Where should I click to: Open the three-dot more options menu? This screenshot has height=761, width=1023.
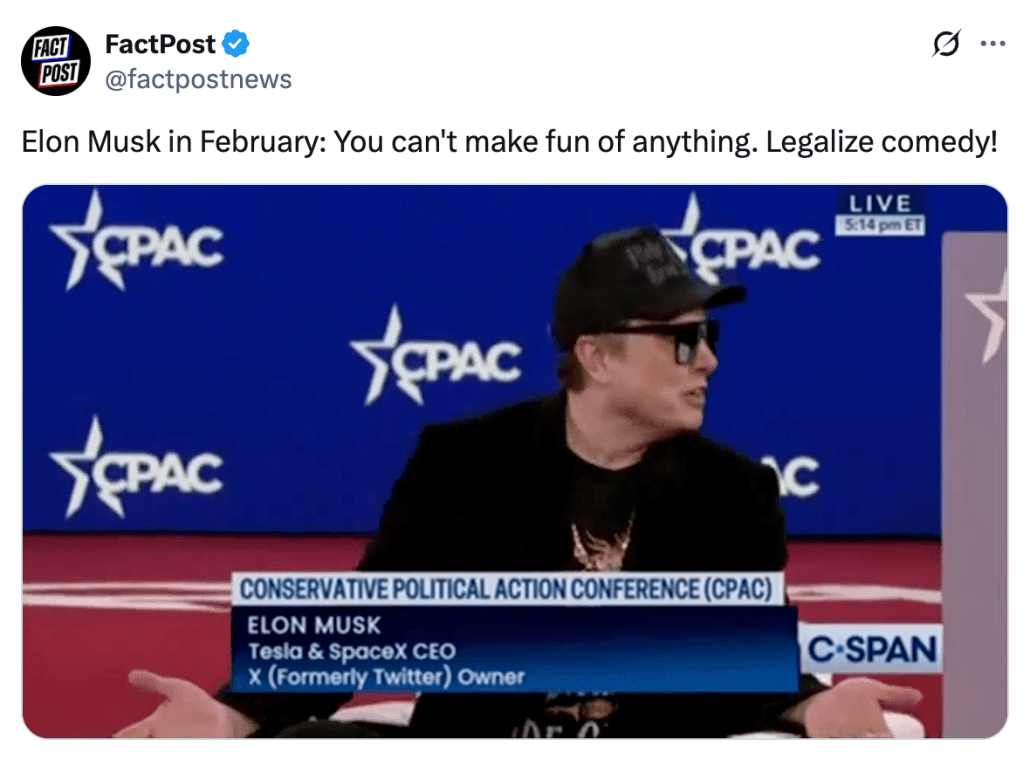(x=993, y=45)
